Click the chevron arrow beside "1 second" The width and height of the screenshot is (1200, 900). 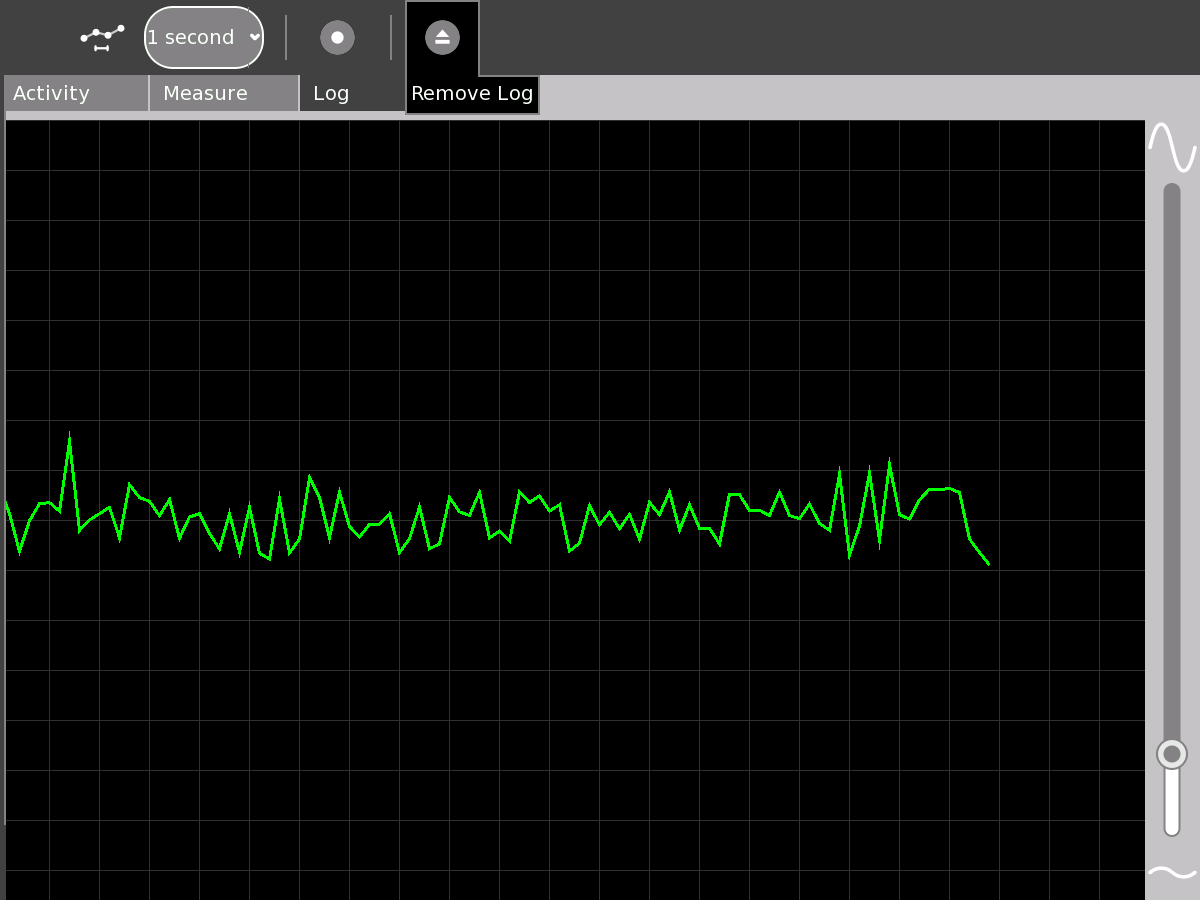(x=255, y=37)
